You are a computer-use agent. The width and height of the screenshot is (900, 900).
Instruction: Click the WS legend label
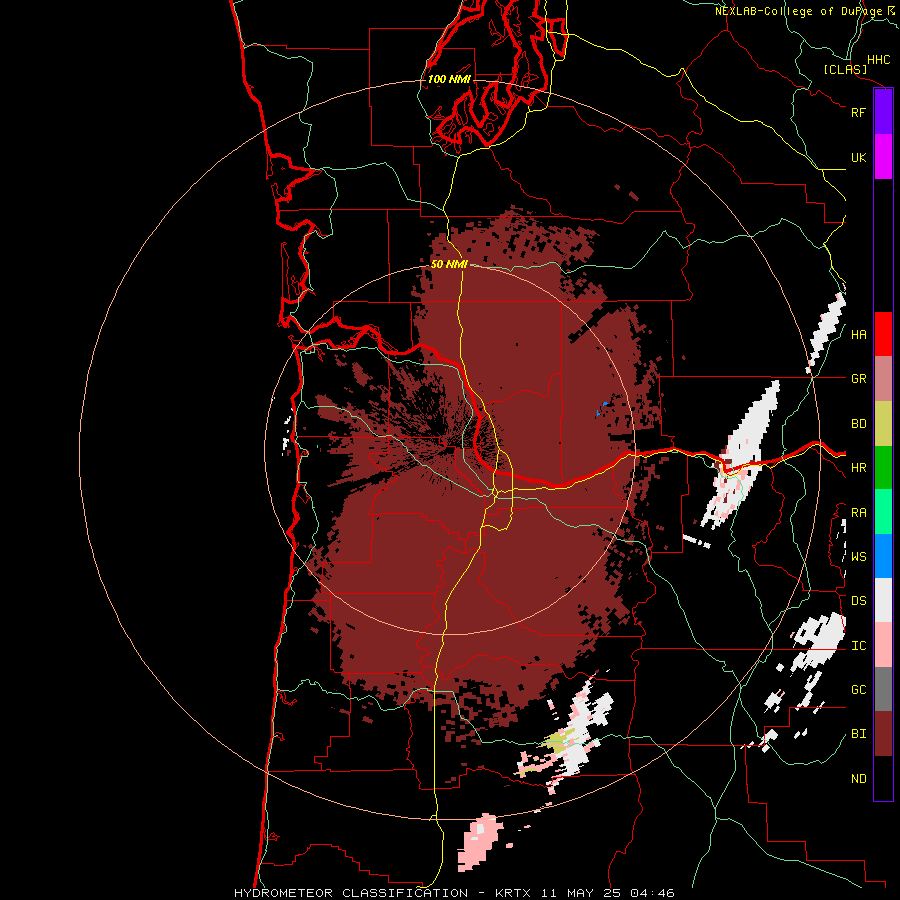tap(858, 557)
